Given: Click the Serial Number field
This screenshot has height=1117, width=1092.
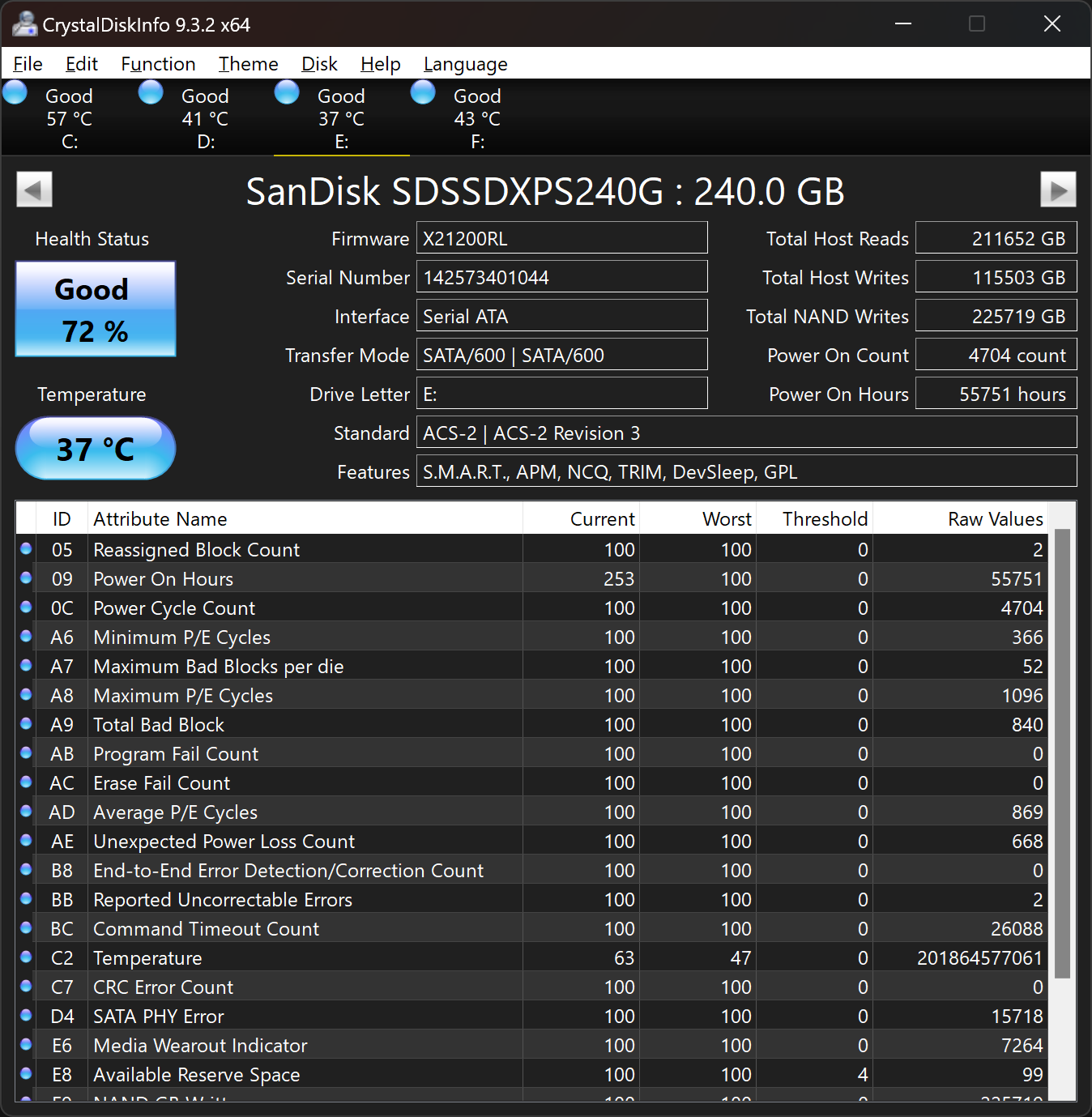Looking at the screenshot, I should point(561,278).
